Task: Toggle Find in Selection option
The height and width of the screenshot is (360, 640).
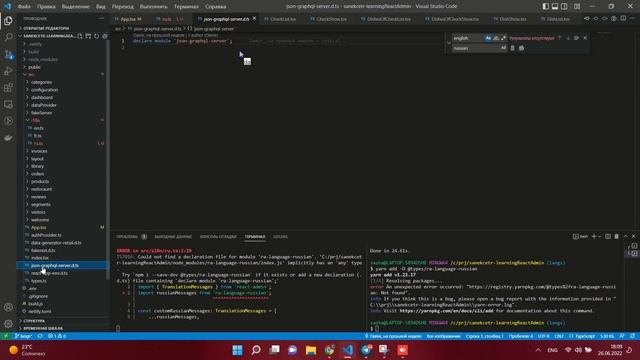Action: click(x=576, y=38)
